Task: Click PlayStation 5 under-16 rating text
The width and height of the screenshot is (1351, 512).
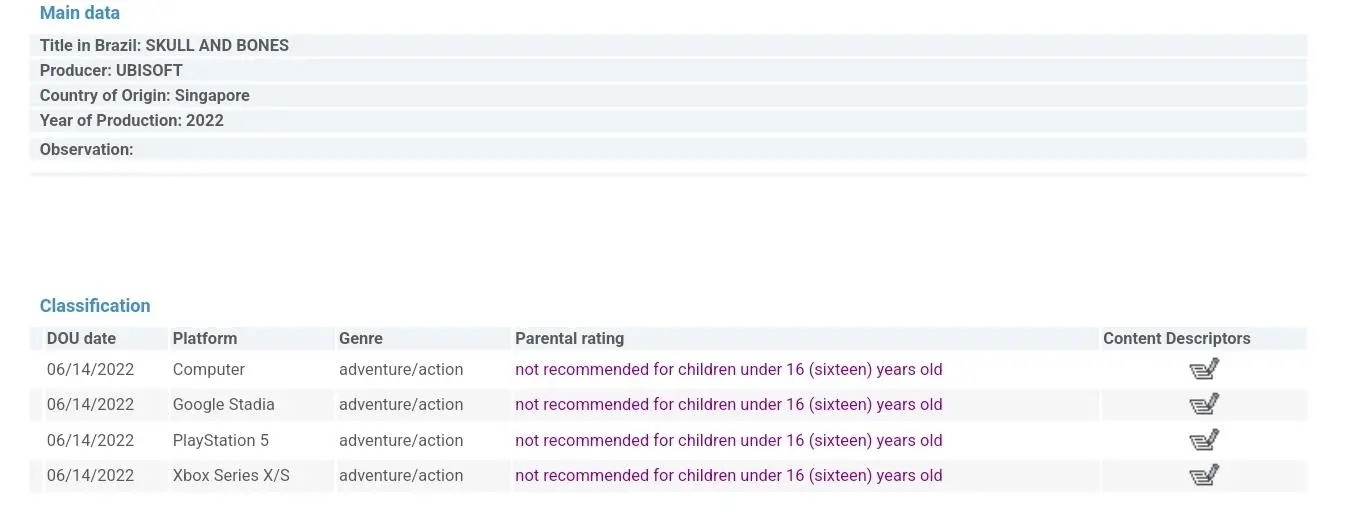Action: click(x=728, y=441)
